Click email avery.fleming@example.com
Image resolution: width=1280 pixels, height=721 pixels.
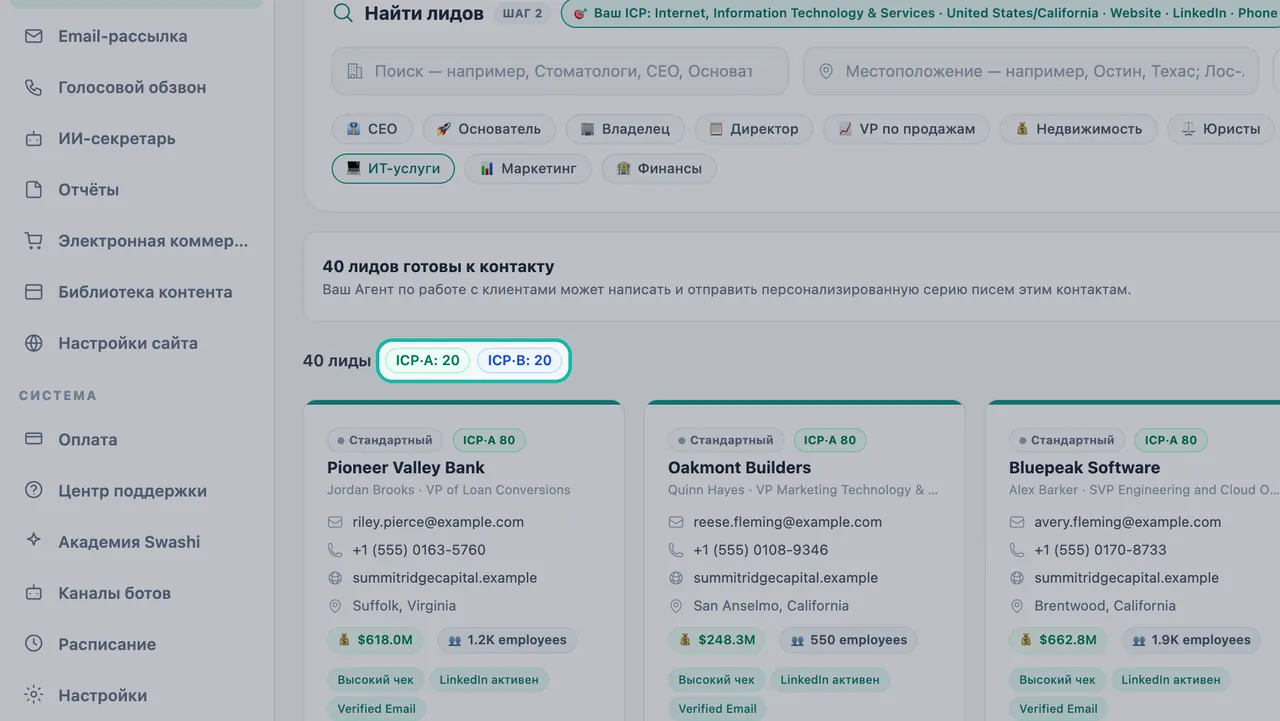coord(1127,522)
